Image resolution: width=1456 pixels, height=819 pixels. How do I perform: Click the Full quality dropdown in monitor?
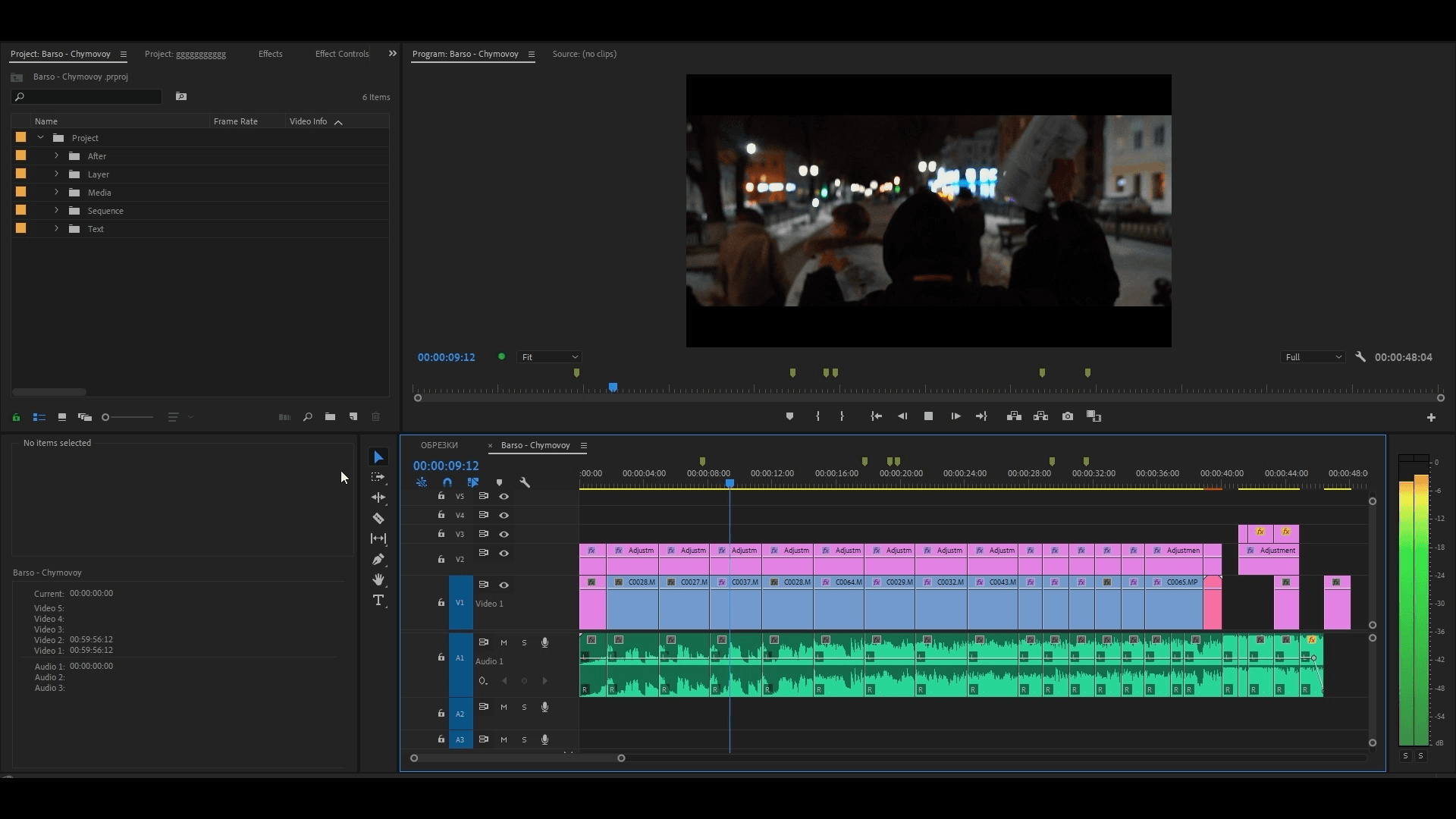pos(1311,357)
